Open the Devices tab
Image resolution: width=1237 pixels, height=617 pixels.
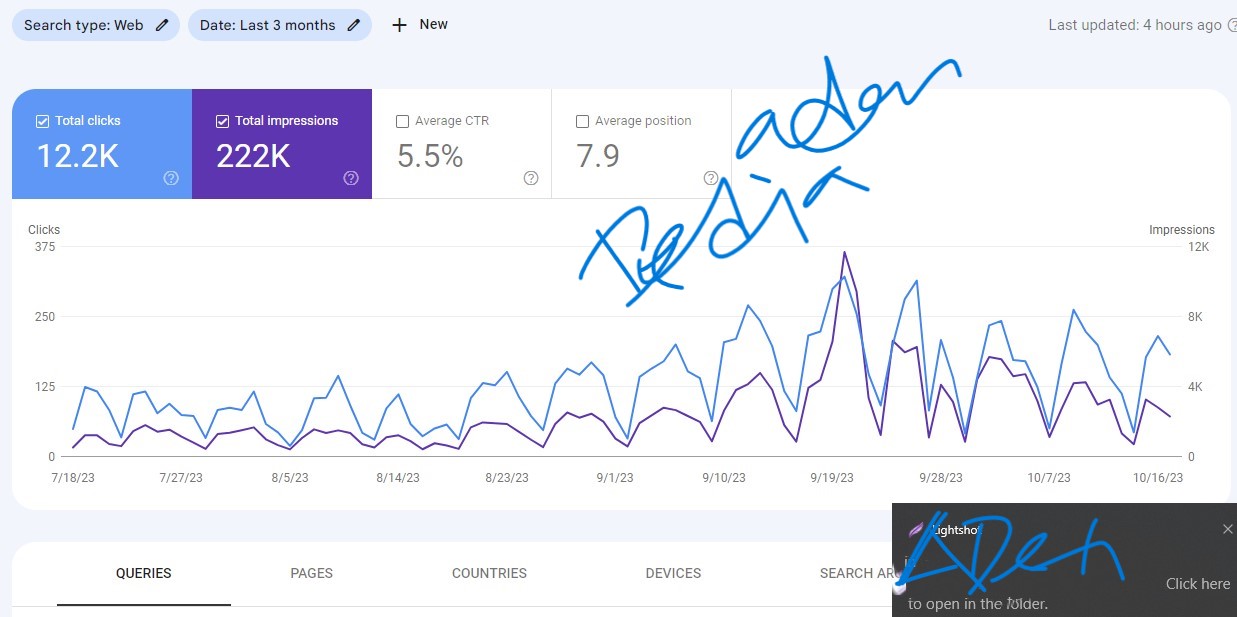pyautogui.click(x=673, y=573)
